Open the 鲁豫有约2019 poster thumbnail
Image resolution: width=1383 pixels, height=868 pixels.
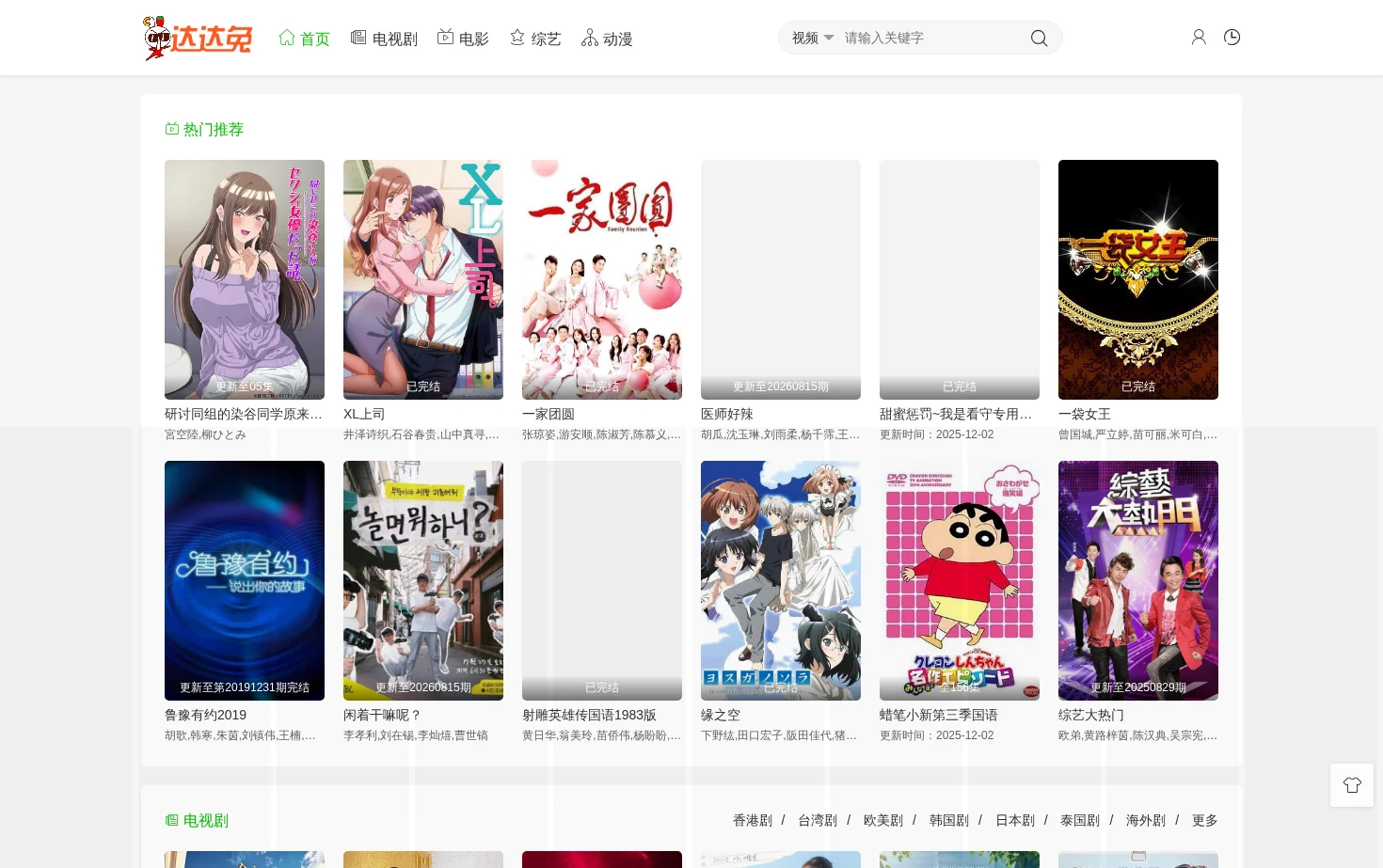(245, 580)
